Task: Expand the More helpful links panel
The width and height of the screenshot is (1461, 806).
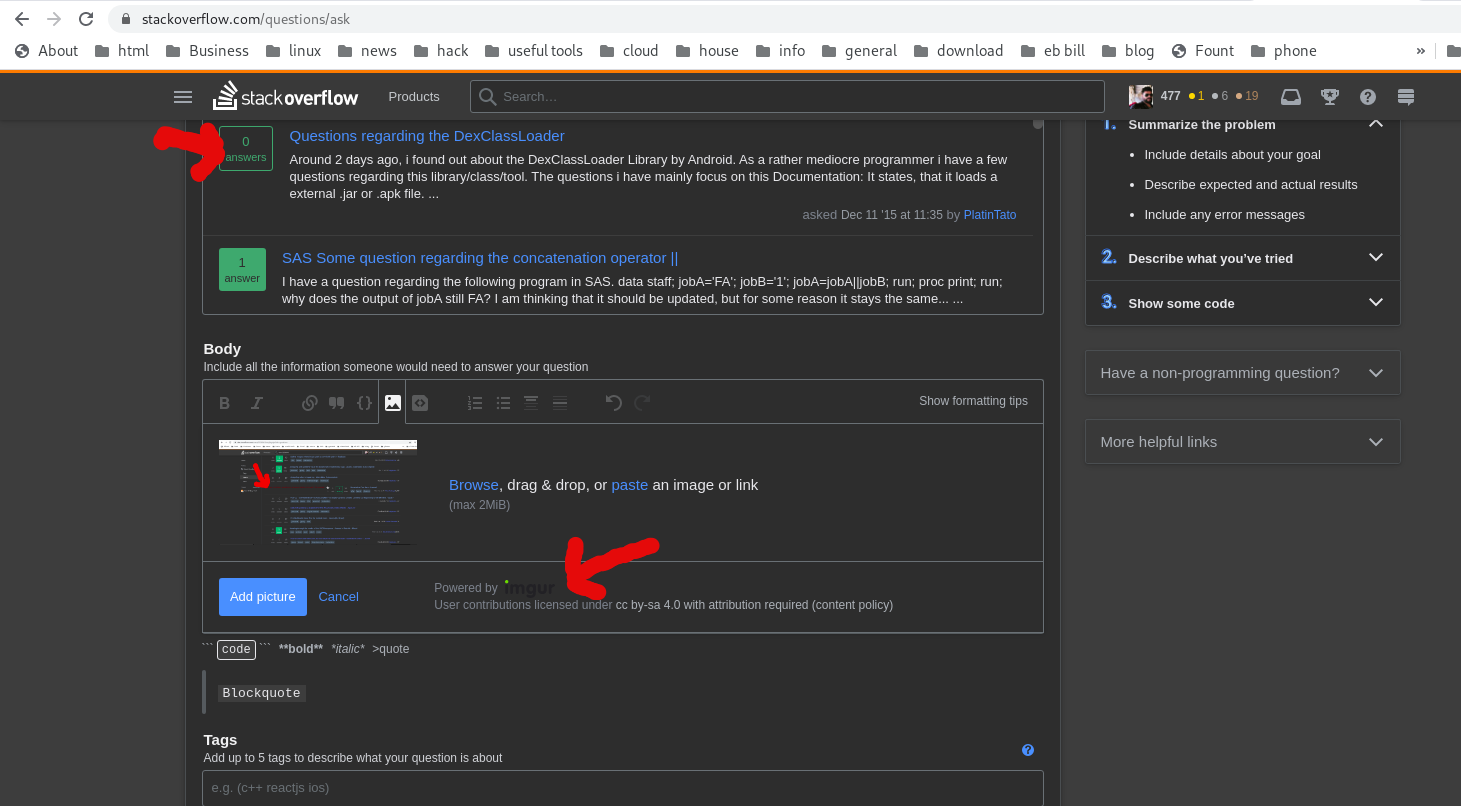Action: (x=1242, y=442)
